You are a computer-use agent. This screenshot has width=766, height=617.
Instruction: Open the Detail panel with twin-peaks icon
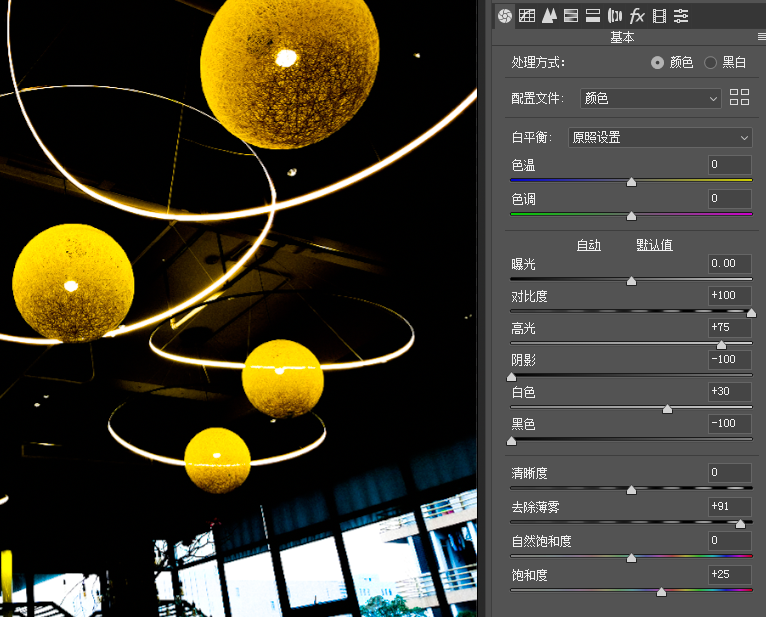tap(549, 15)
